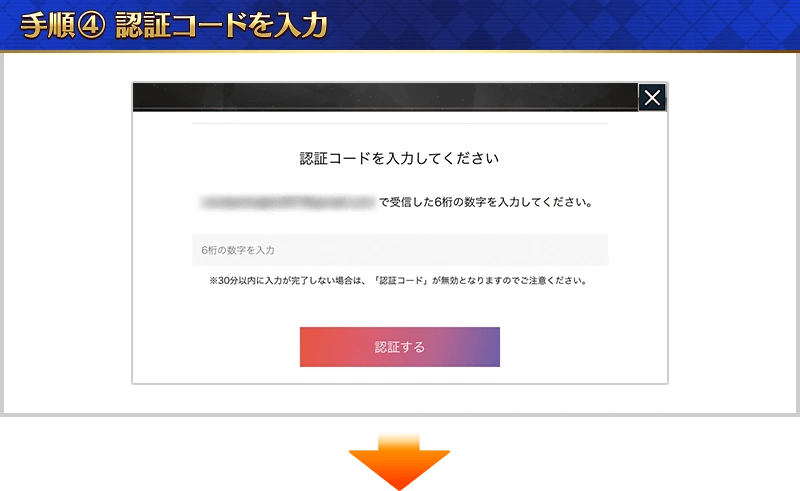This screenshot has height=491, width=800.
Task: Click the quoted 「認証コード」 phrase in note
Action: click(401, 281)
